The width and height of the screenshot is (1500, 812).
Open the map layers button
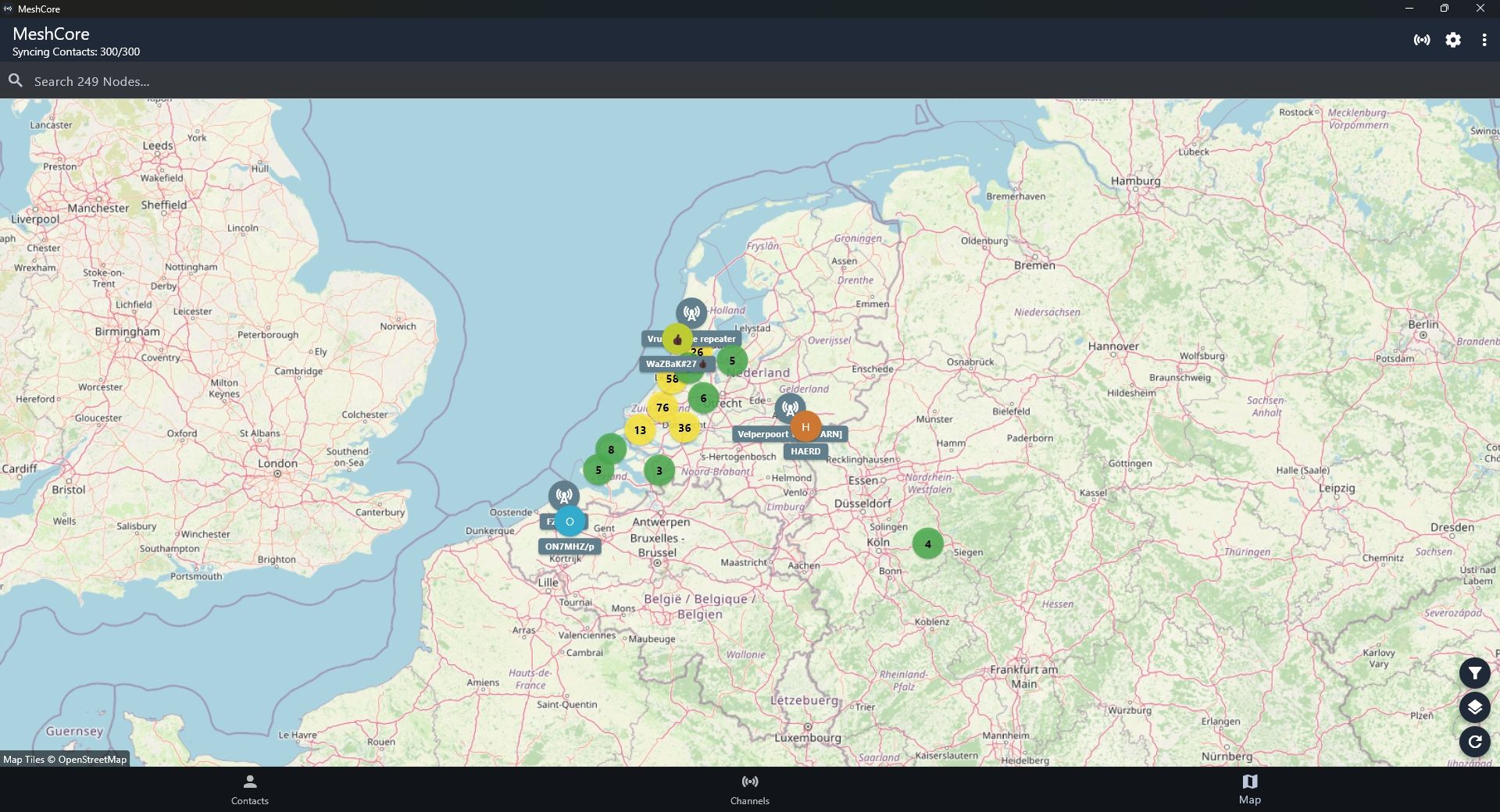point(1474,707)
